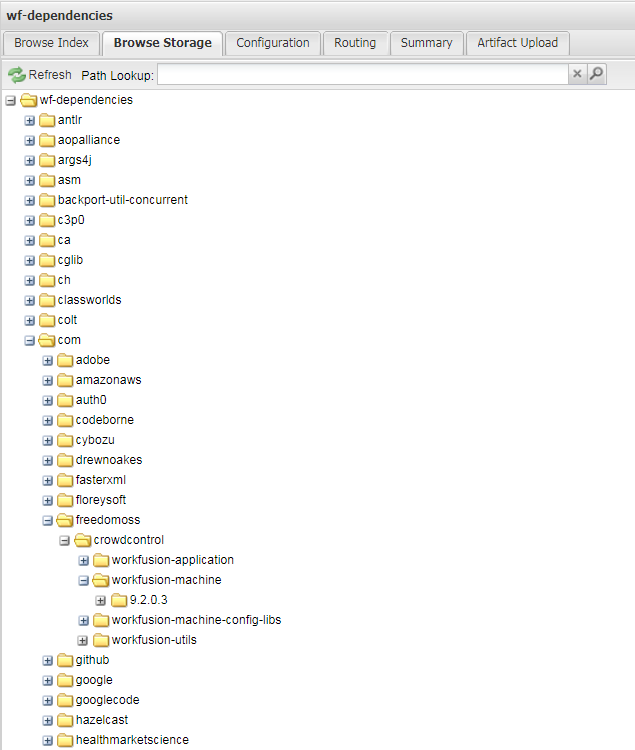Expand the github folder node
This screenshot has width=635, height=750.
tap(47, 661)
